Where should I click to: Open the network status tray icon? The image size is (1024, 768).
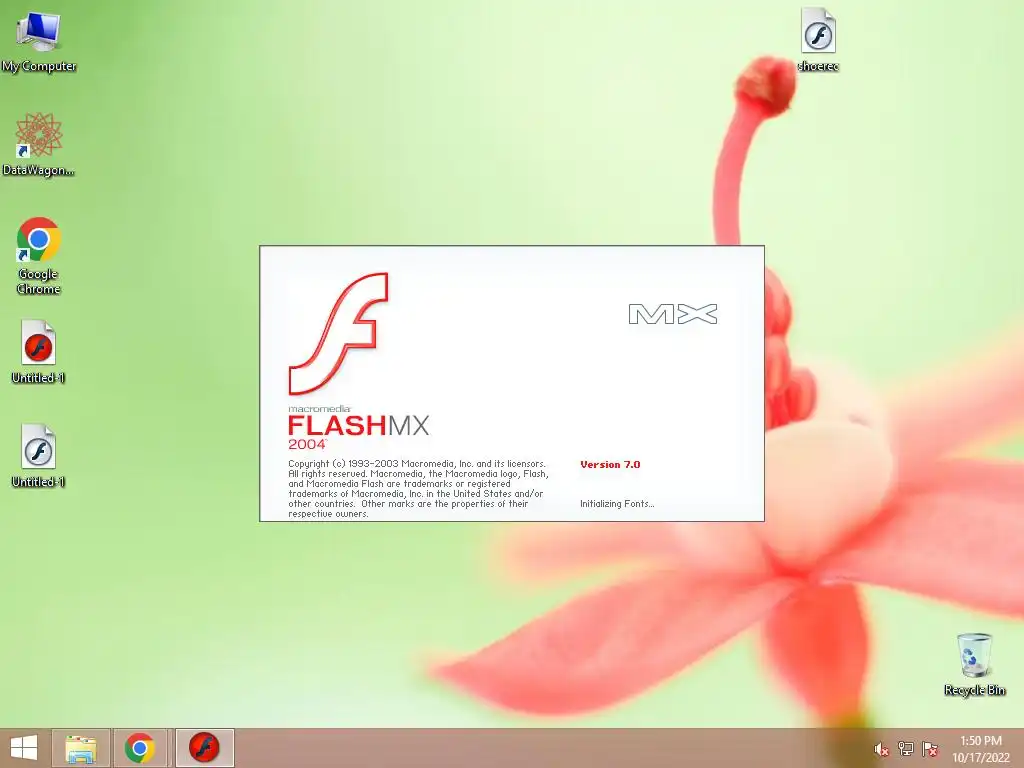[x=906, y=749]
